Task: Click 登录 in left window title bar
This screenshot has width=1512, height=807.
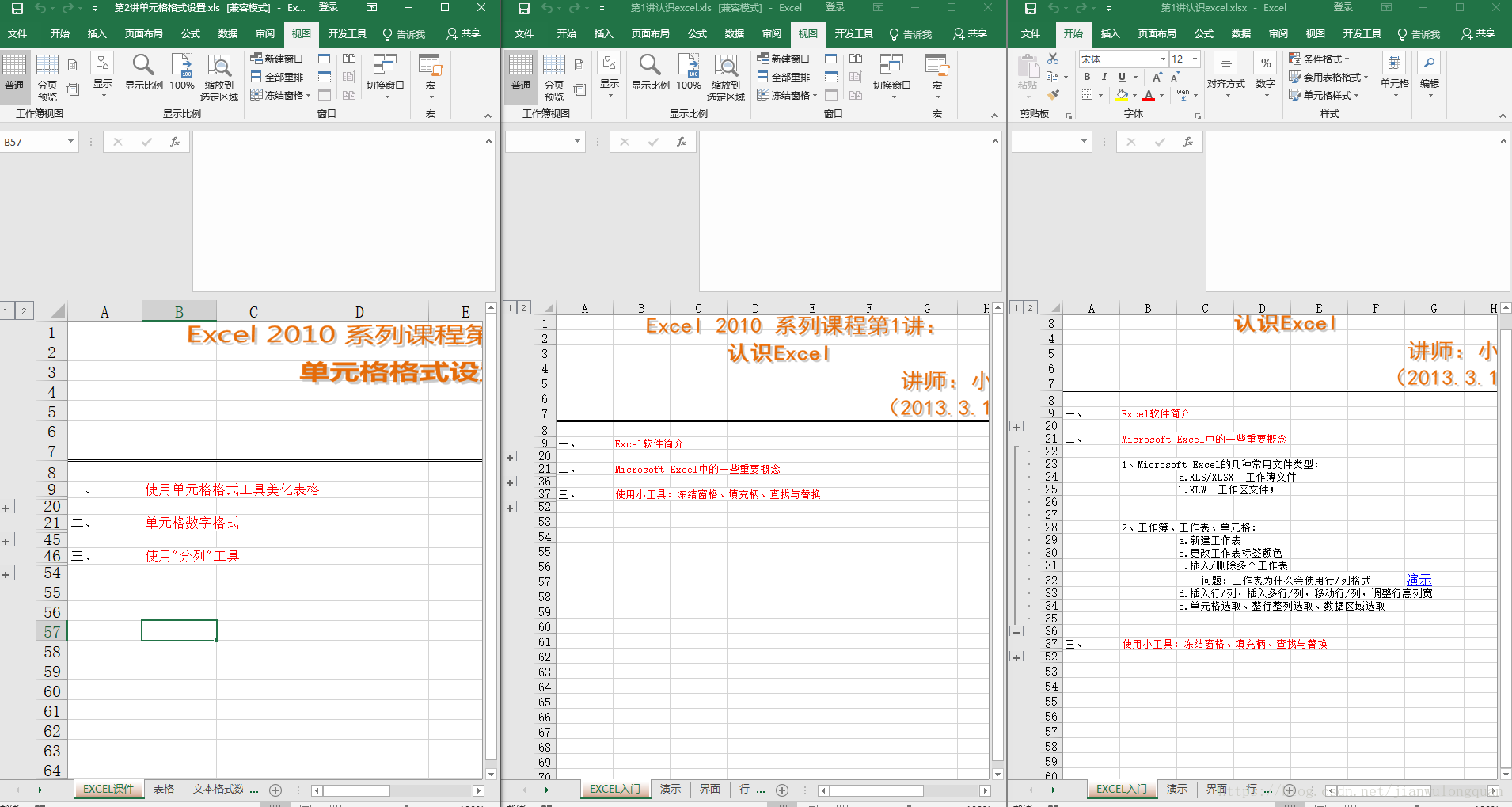Action: (x=329, y=8)
